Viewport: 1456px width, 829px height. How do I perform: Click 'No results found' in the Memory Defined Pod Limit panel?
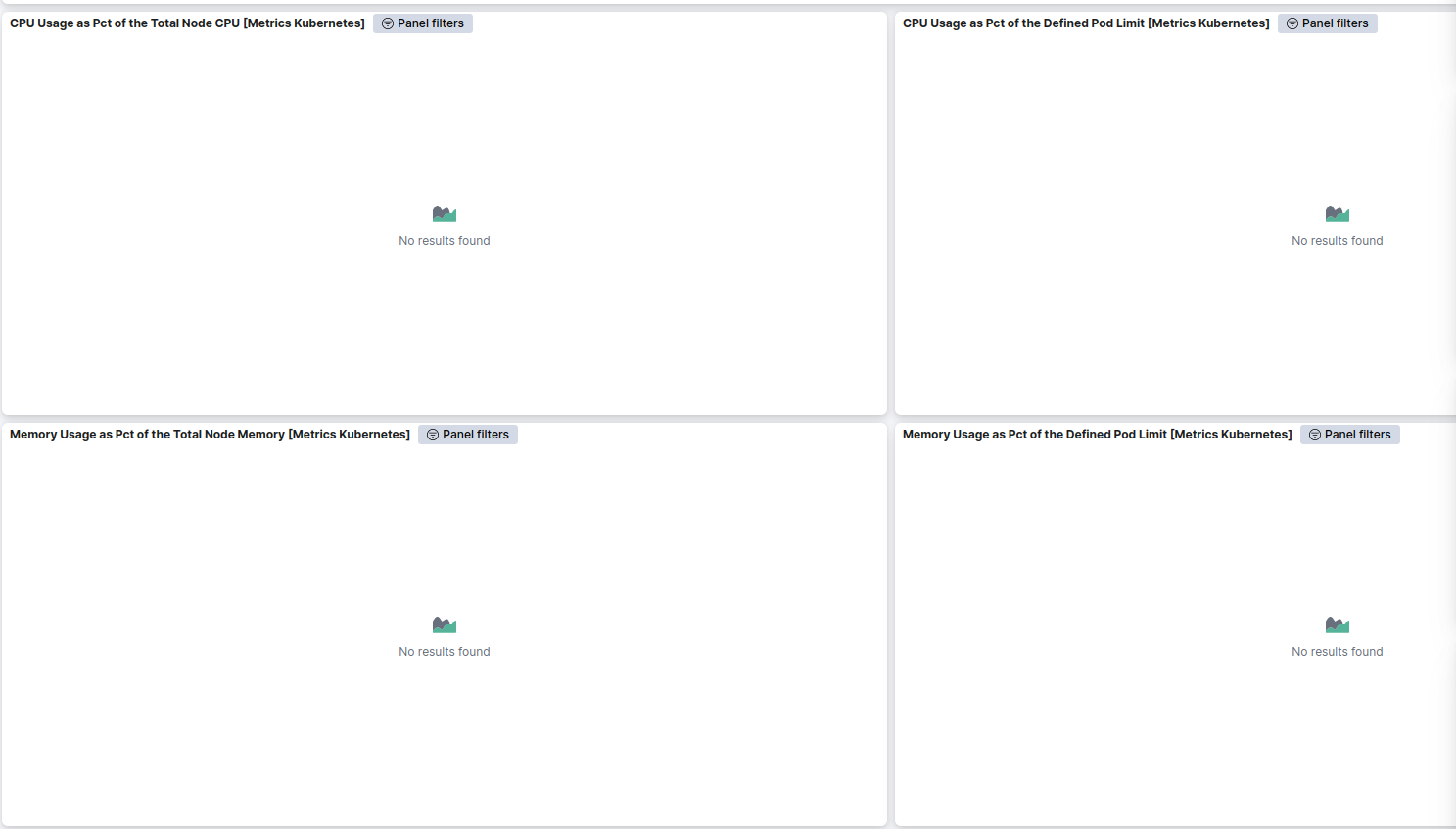coord(1338,652)
